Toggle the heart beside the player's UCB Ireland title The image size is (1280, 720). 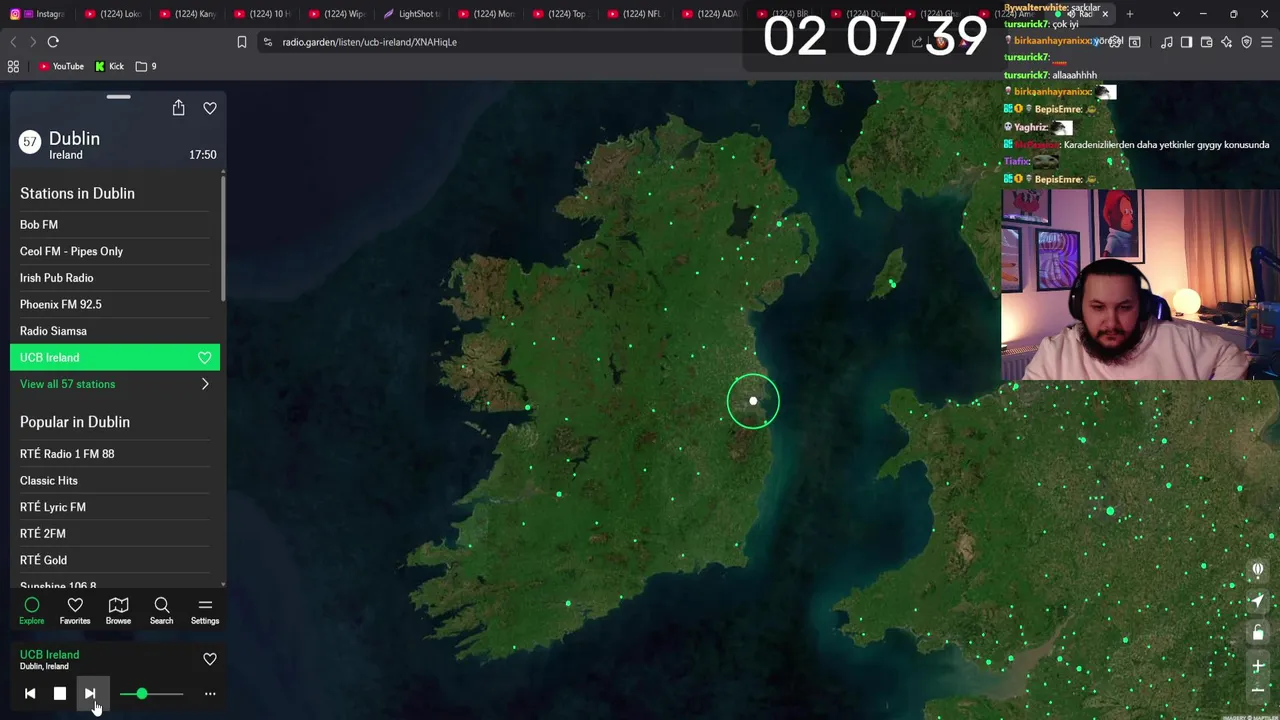pyautogui.click(x=210, y=659)
